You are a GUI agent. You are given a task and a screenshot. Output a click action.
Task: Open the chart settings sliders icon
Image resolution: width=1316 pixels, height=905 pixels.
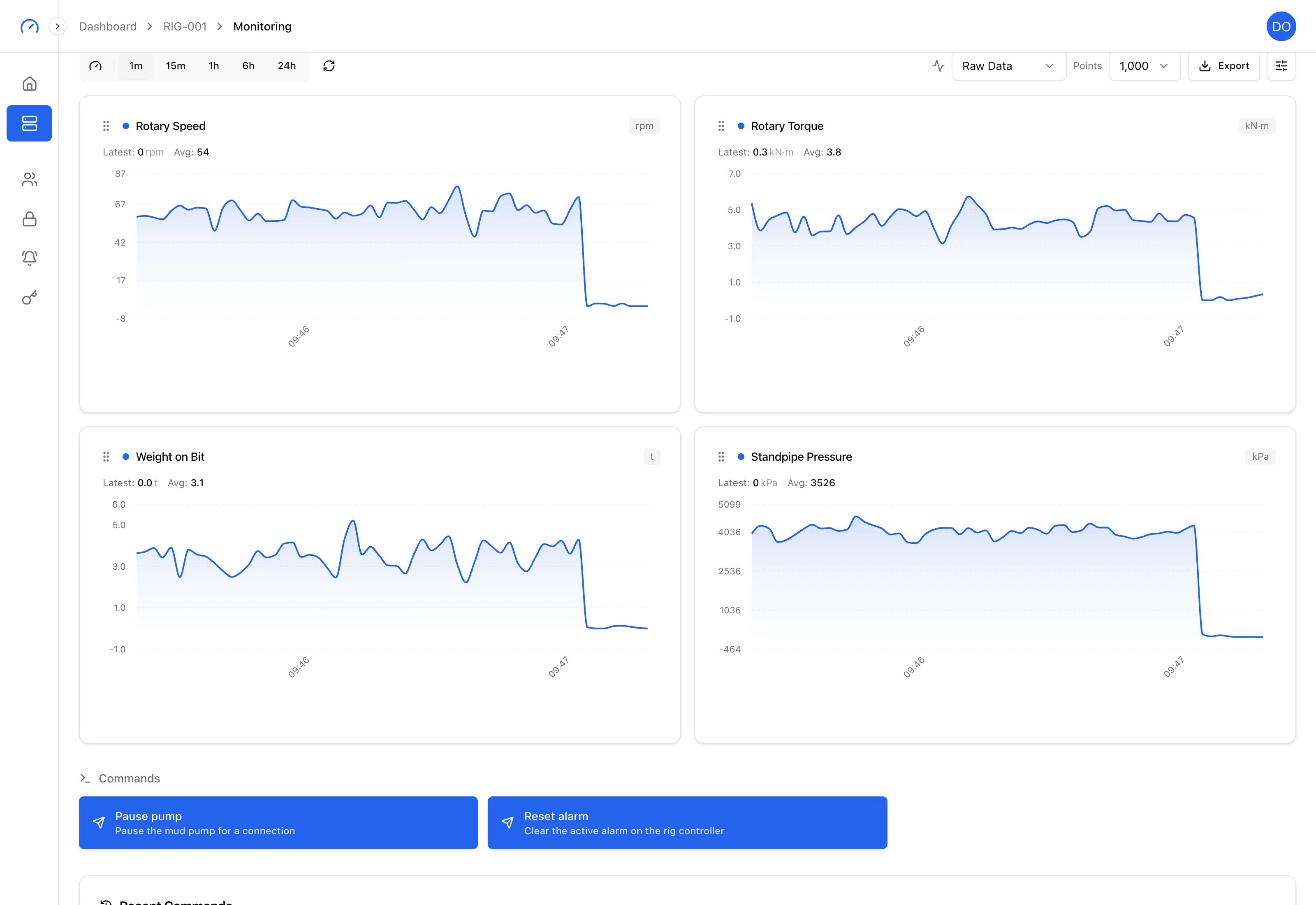1281,66
